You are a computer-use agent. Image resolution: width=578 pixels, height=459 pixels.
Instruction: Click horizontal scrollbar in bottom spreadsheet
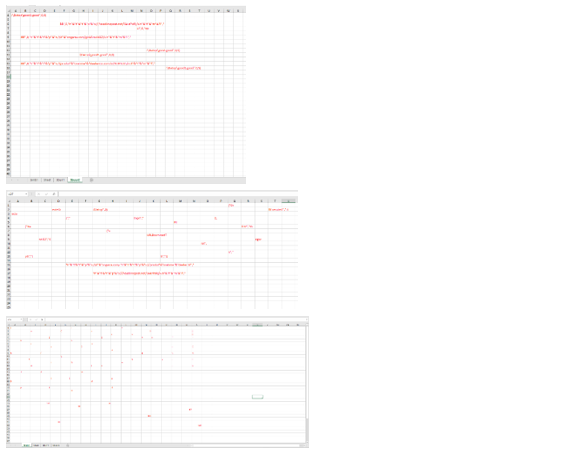[245, 445]
